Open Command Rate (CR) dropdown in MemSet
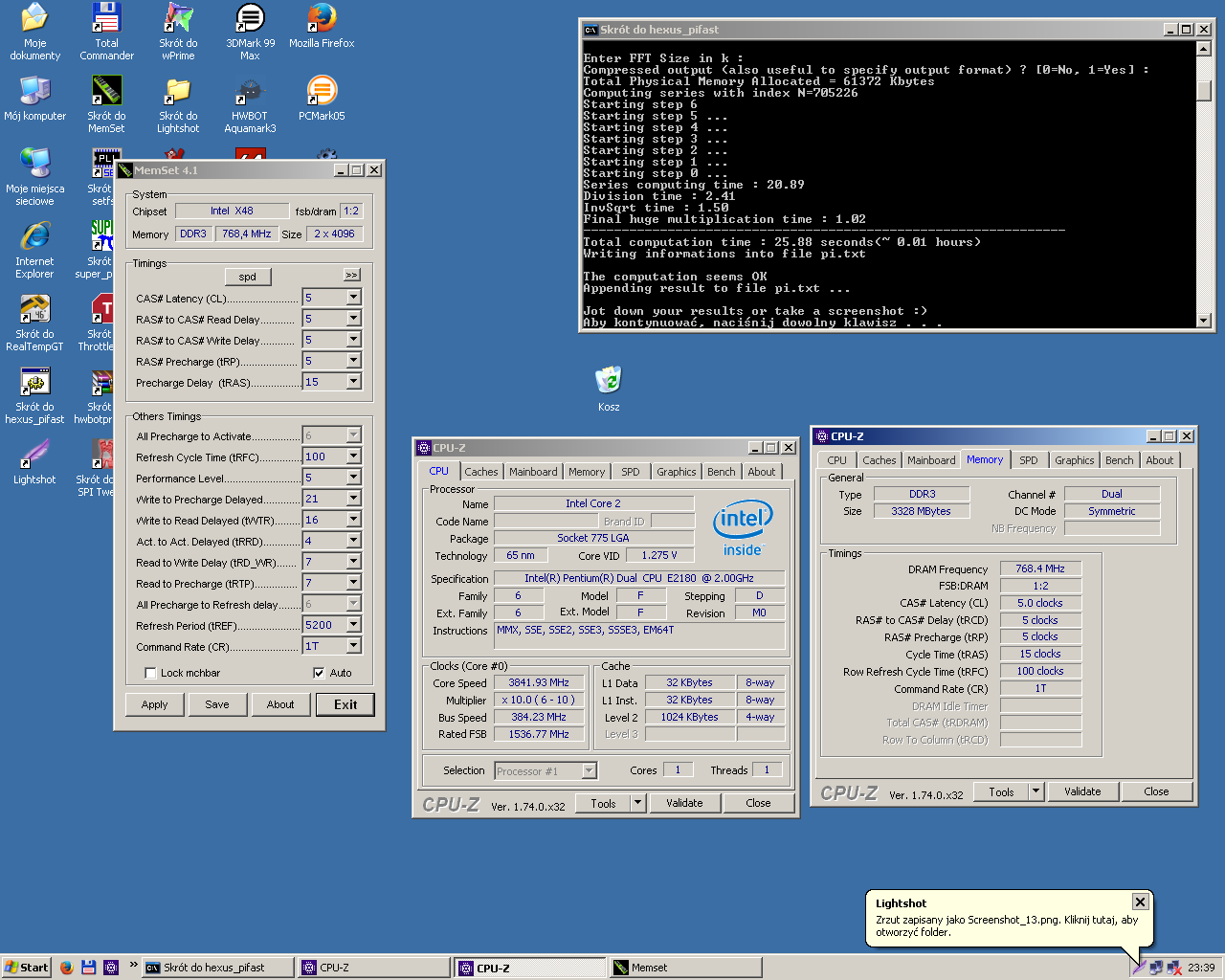Image resolution: width=1225 pixels, height=980 pixels. point(353,646)
